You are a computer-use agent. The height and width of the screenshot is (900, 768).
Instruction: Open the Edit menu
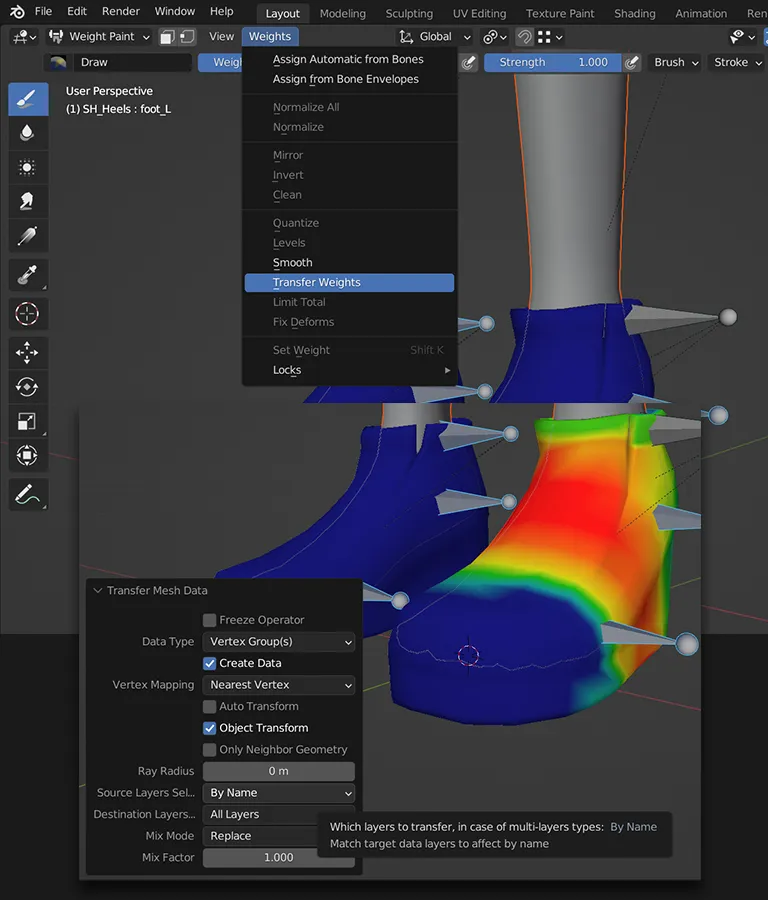pyautogui.click(x=77, y=11)
